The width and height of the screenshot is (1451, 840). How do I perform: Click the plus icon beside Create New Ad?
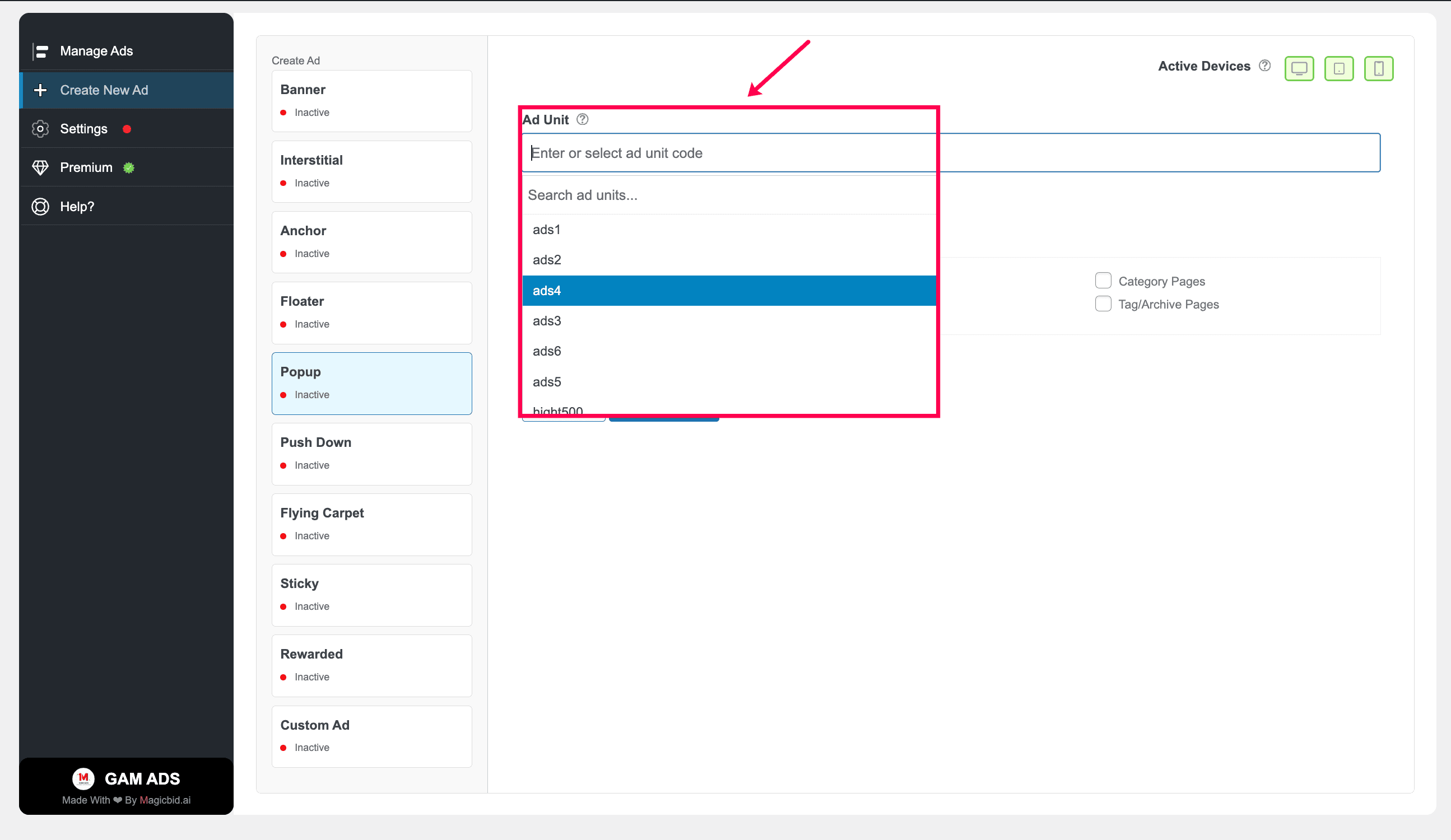click(x=40, y=90)
